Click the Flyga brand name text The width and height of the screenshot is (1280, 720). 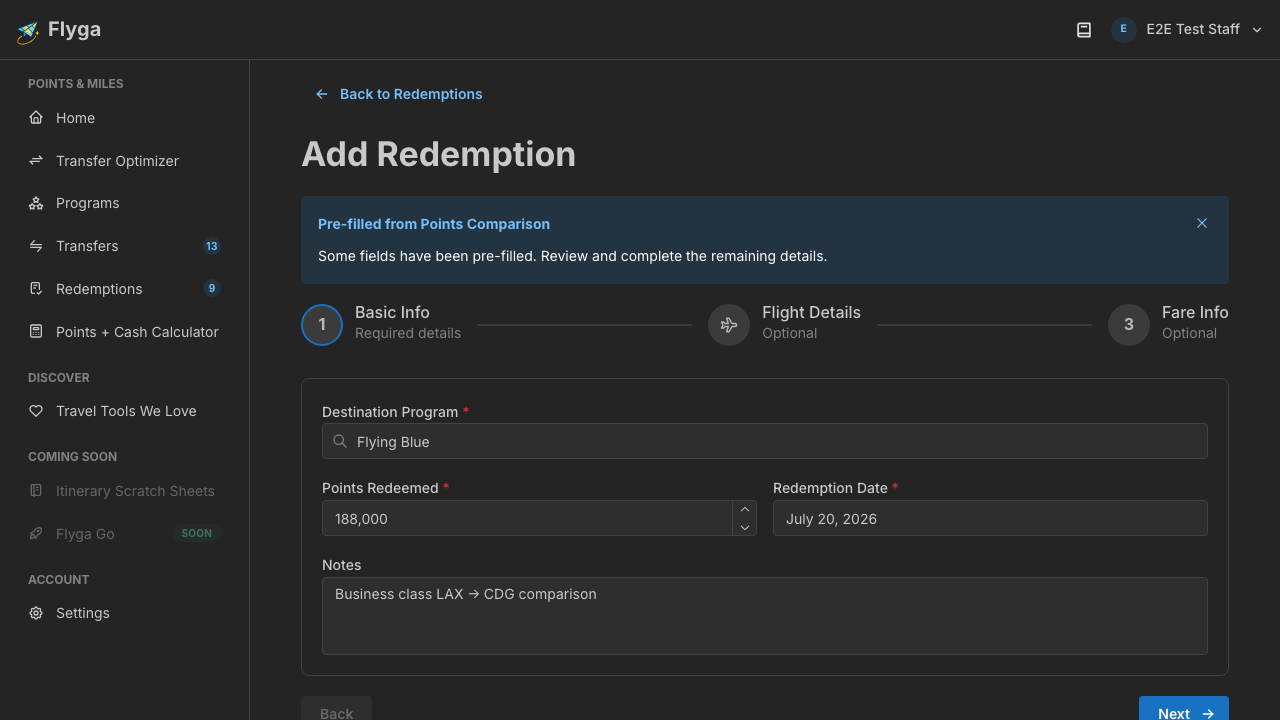[74, 30]
